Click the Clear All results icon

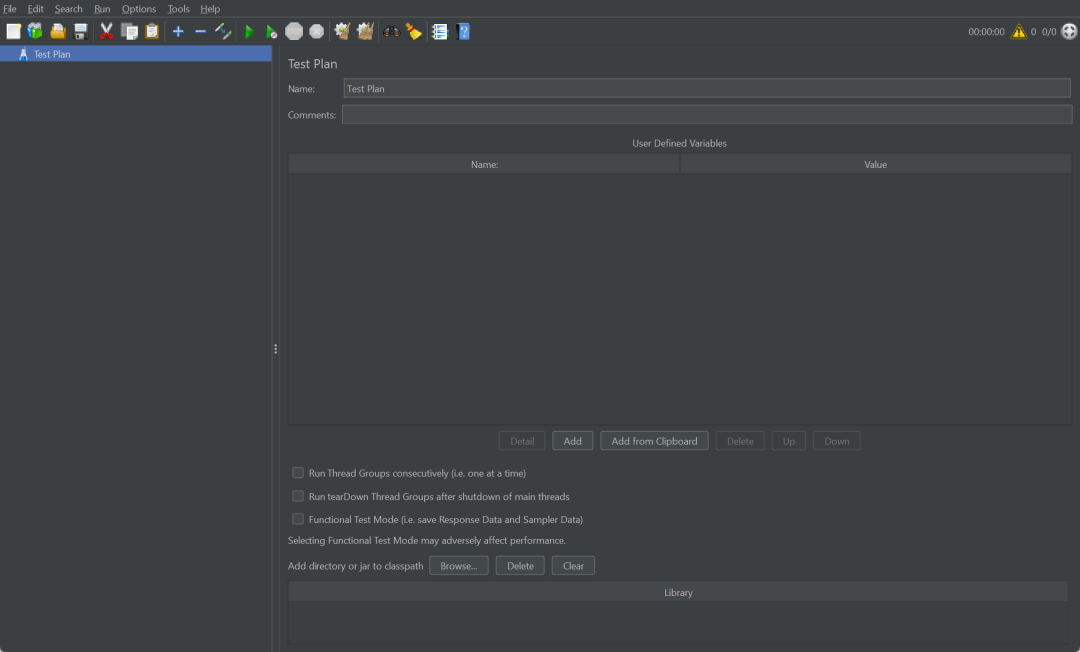[x=365, y=32]
